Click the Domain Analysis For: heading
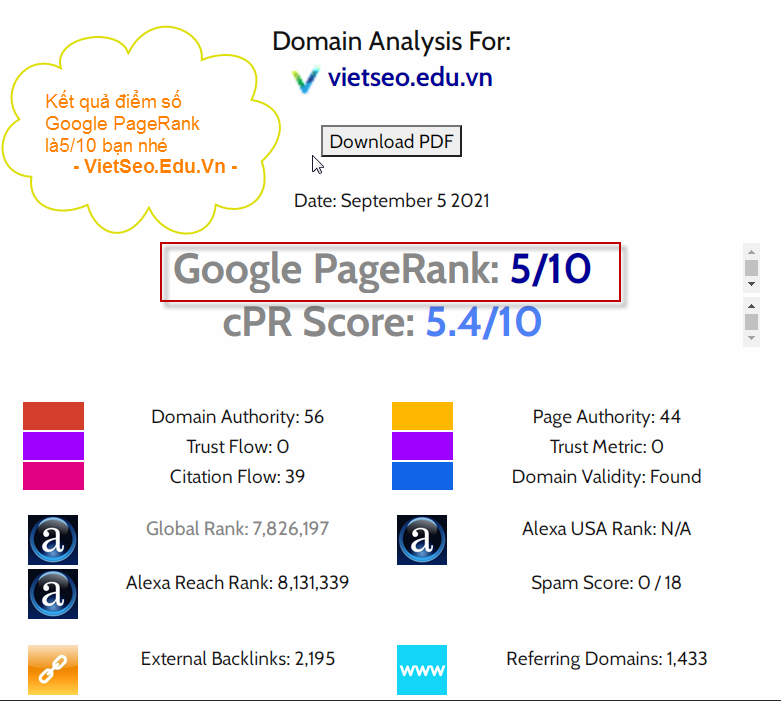 391,41
